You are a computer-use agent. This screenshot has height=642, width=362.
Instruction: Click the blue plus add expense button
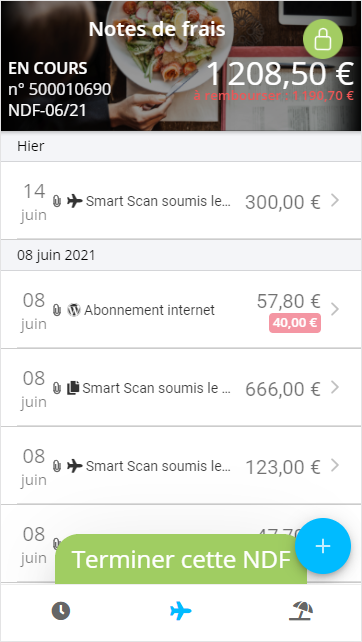click(x=323, y=546)
